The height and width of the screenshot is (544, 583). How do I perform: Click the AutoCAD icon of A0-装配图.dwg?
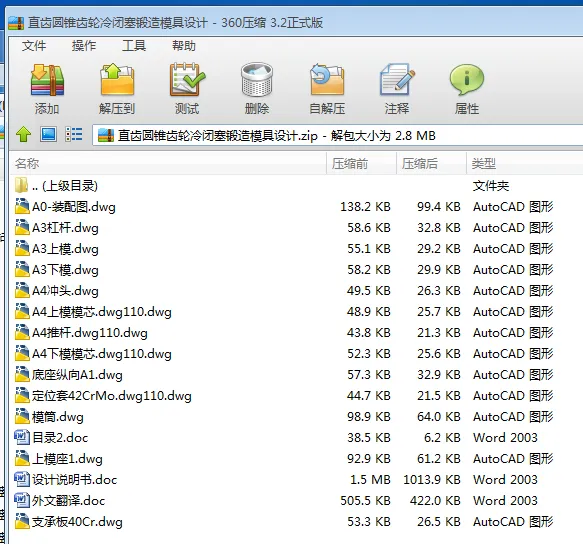22,206
